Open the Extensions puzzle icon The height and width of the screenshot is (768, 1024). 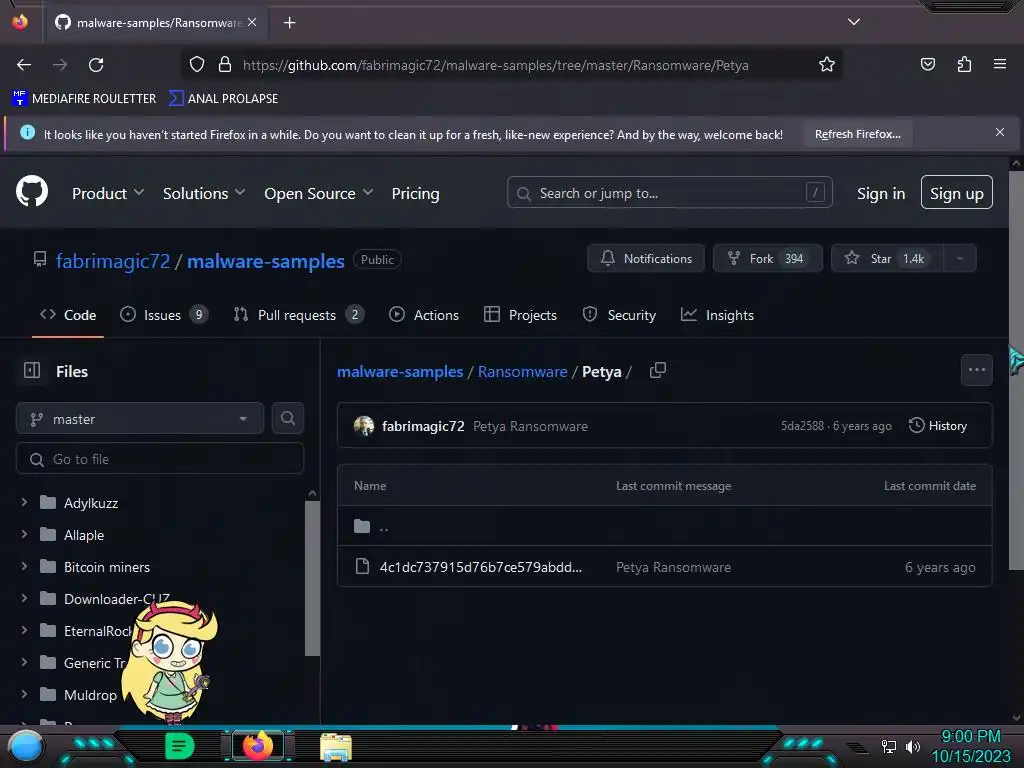tap(964, 64)
